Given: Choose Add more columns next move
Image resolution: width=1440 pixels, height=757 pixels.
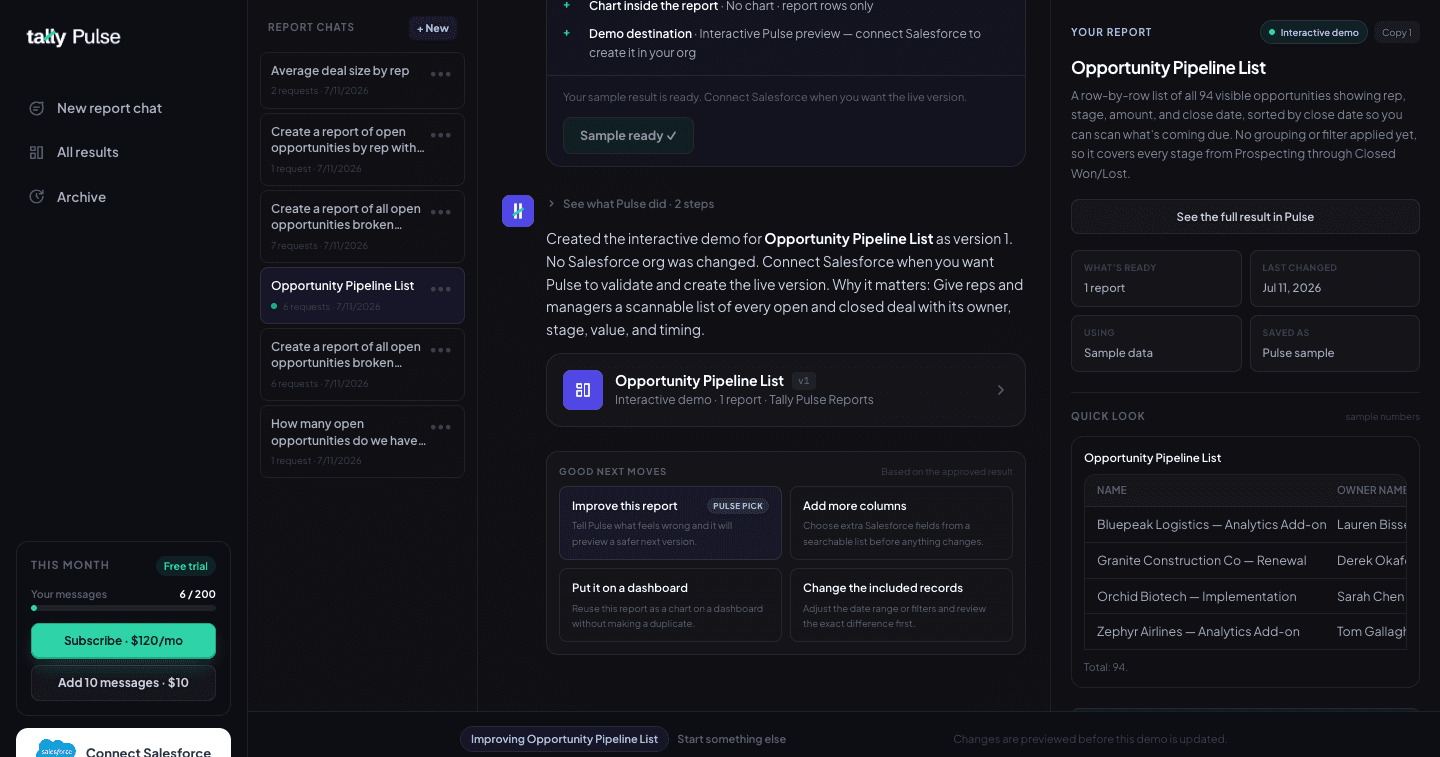Looking at the screenshot, I should [x=901, y=523].
